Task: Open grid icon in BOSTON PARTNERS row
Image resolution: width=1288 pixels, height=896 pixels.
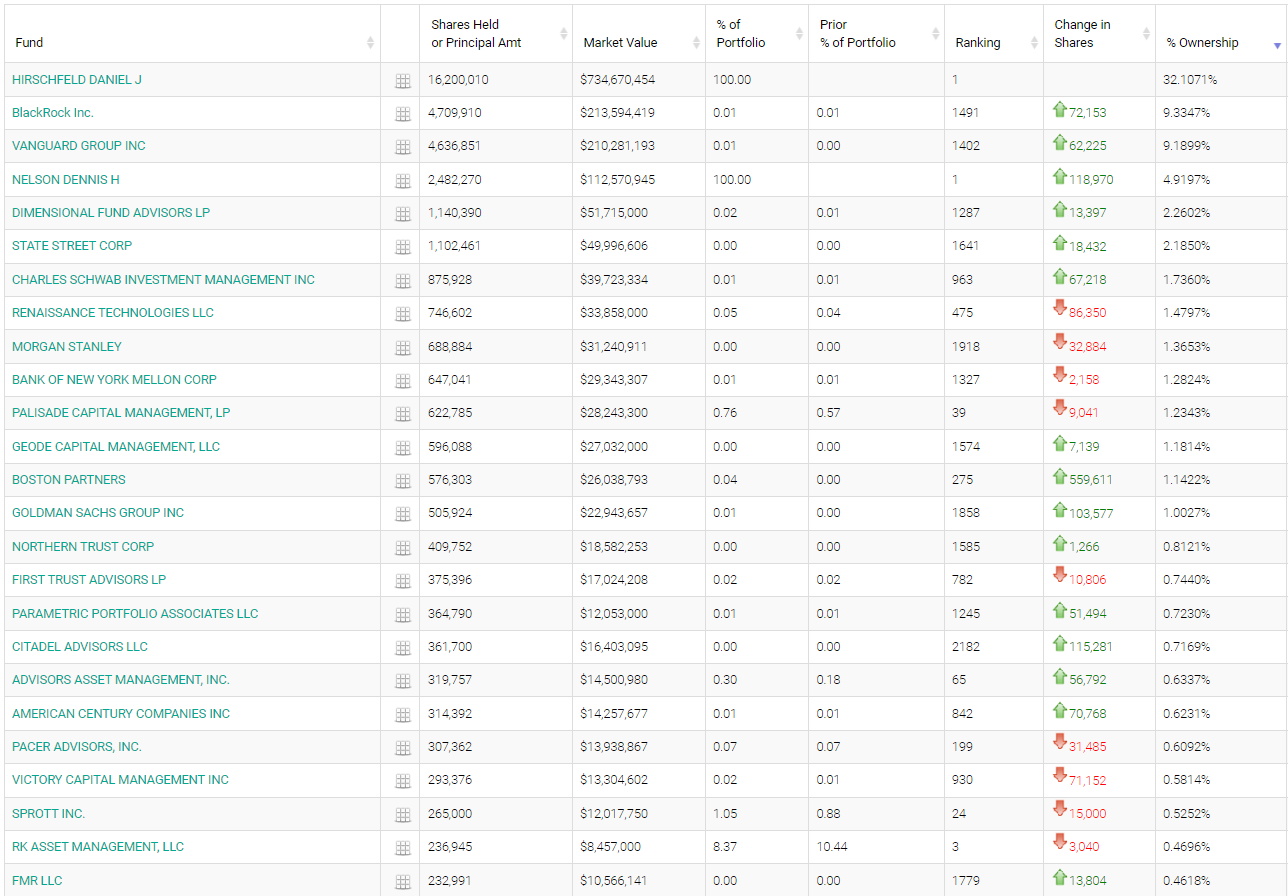Action: coord(403,481)
